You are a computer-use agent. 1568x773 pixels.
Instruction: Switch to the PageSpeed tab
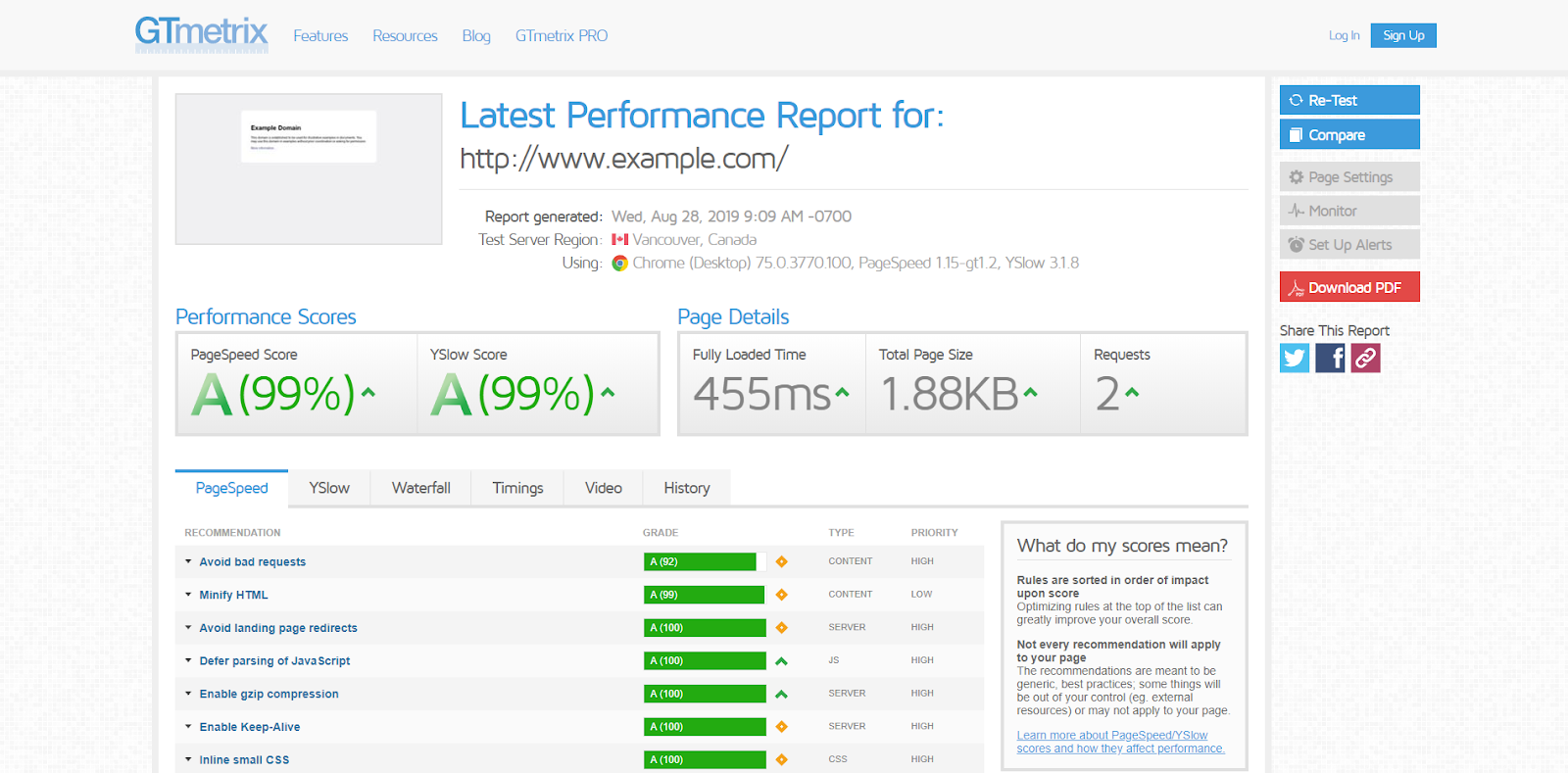pyautogui.click(x=231, y=488)
